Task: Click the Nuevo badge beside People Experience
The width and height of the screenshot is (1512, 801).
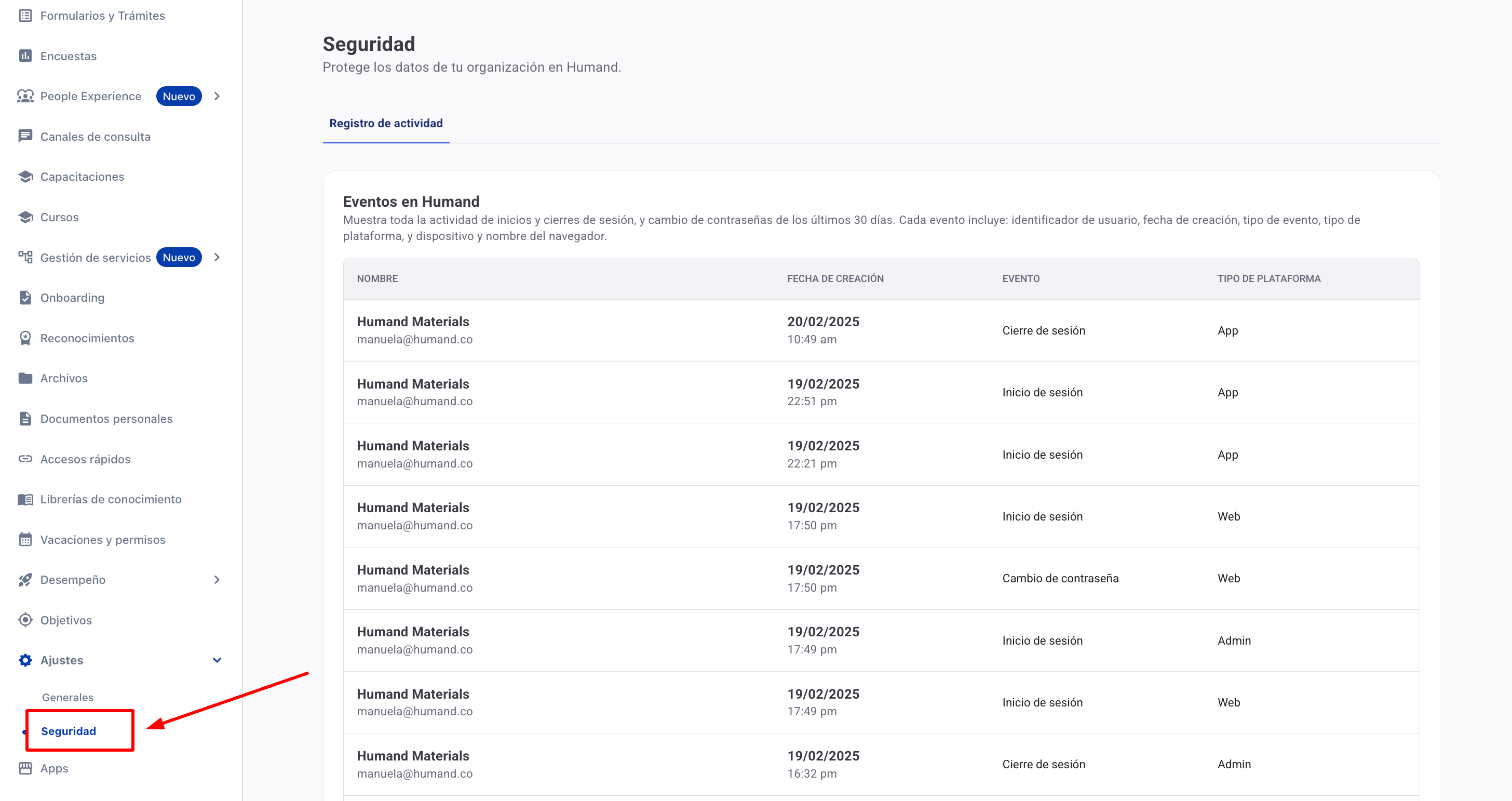Action: pos(179,96)
